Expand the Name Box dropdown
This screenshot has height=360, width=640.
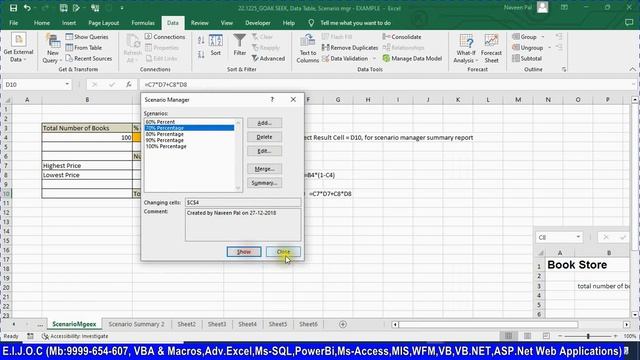pyautogui.click(x=67, y=84)
